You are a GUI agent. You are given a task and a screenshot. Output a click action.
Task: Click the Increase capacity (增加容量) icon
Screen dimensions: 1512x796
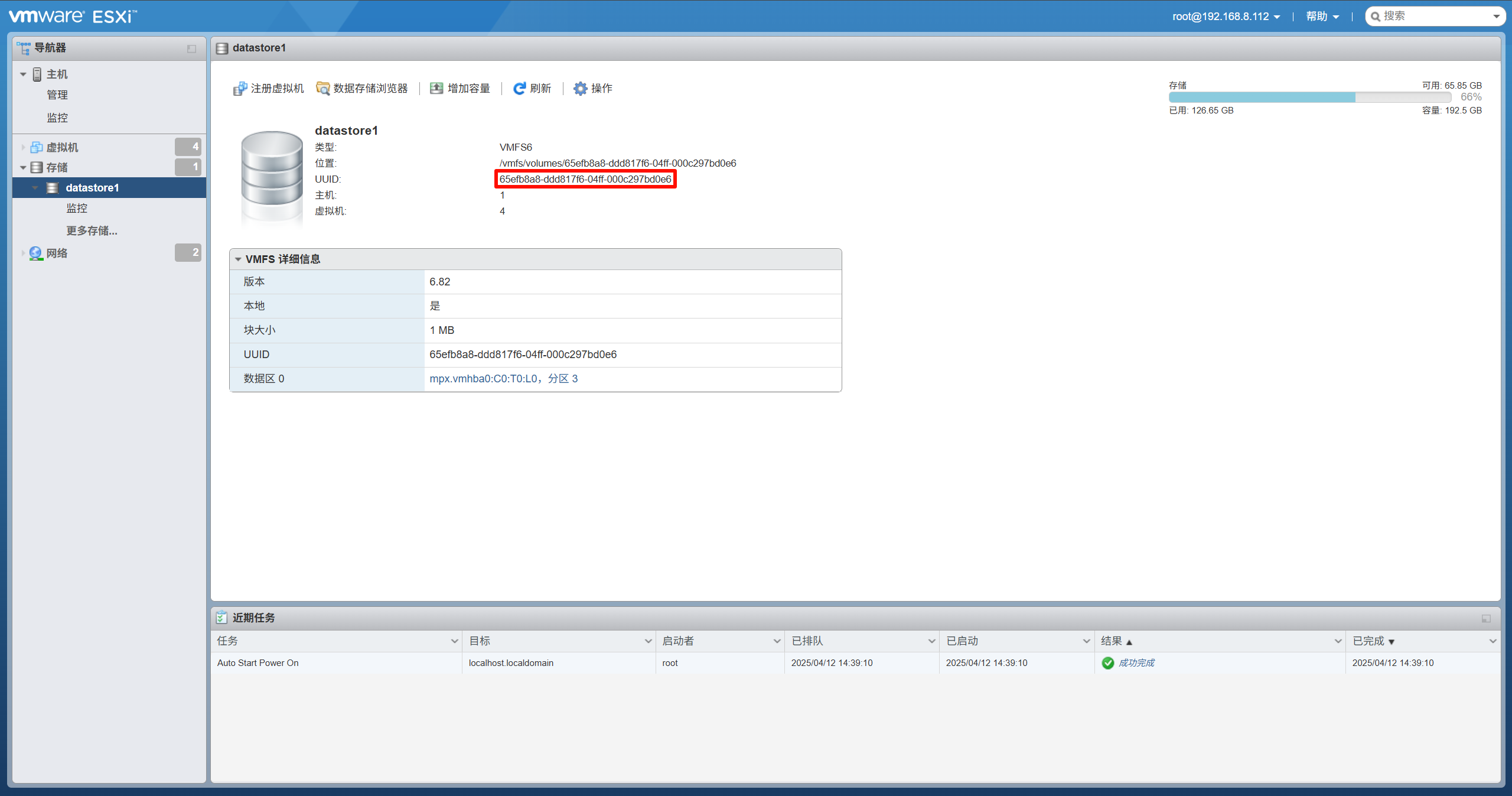(x=436, y=88)
